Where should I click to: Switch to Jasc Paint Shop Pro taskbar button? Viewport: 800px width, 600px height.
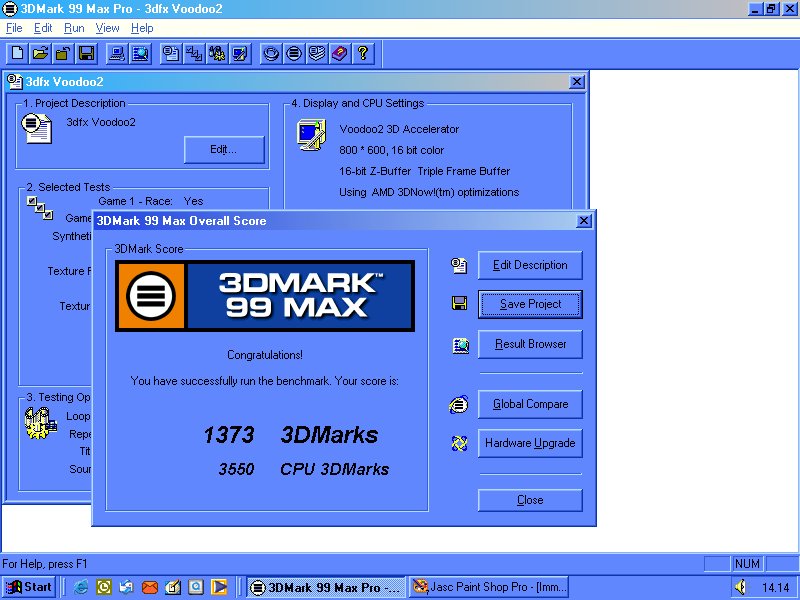[489, 587]
